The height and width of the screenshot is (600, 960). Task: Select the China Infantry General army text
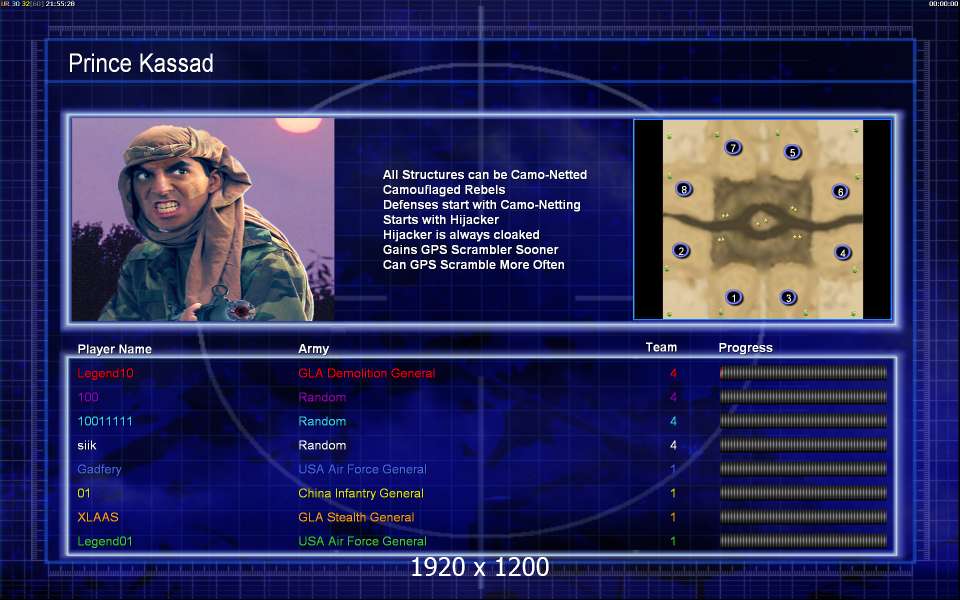(x=361, y=493)
